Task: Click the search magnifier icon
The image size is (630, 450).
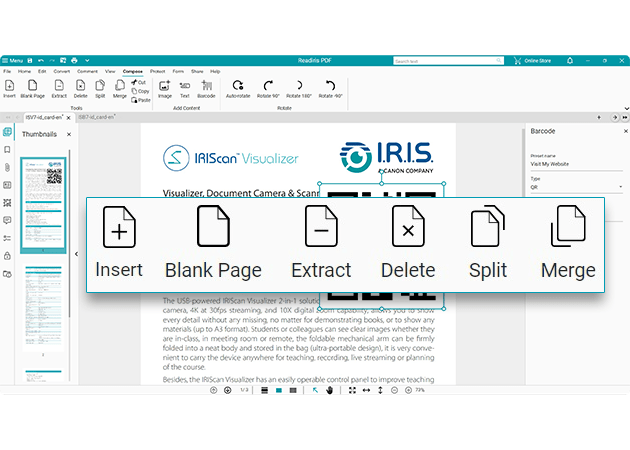Action: [499, 61]
